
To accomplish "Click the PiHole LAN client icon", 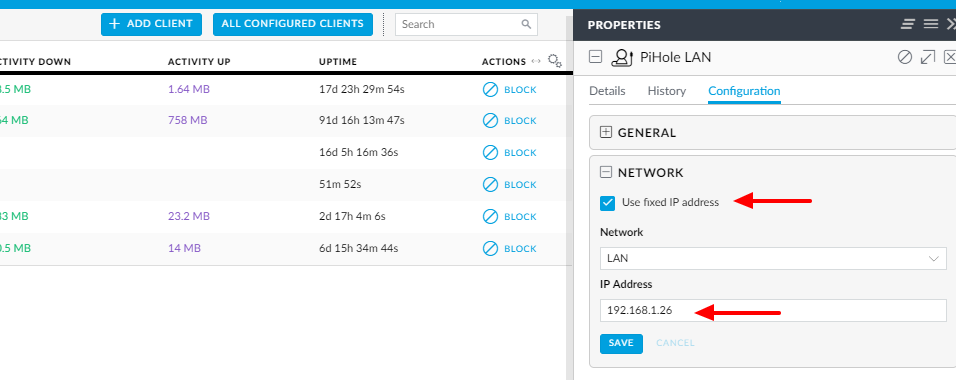I will (622, 57).
